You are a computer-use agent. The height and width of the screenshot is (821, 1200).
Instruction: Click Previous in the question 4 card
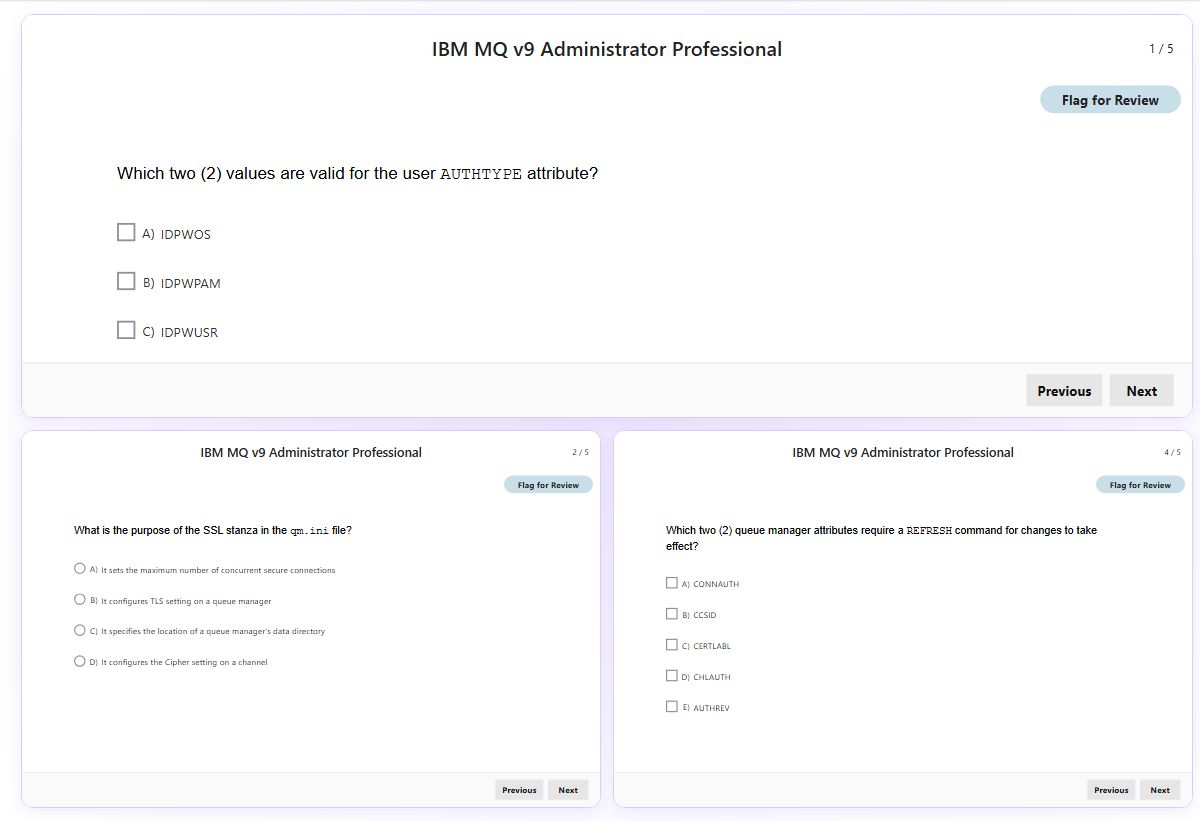[x=1111, y=790]
